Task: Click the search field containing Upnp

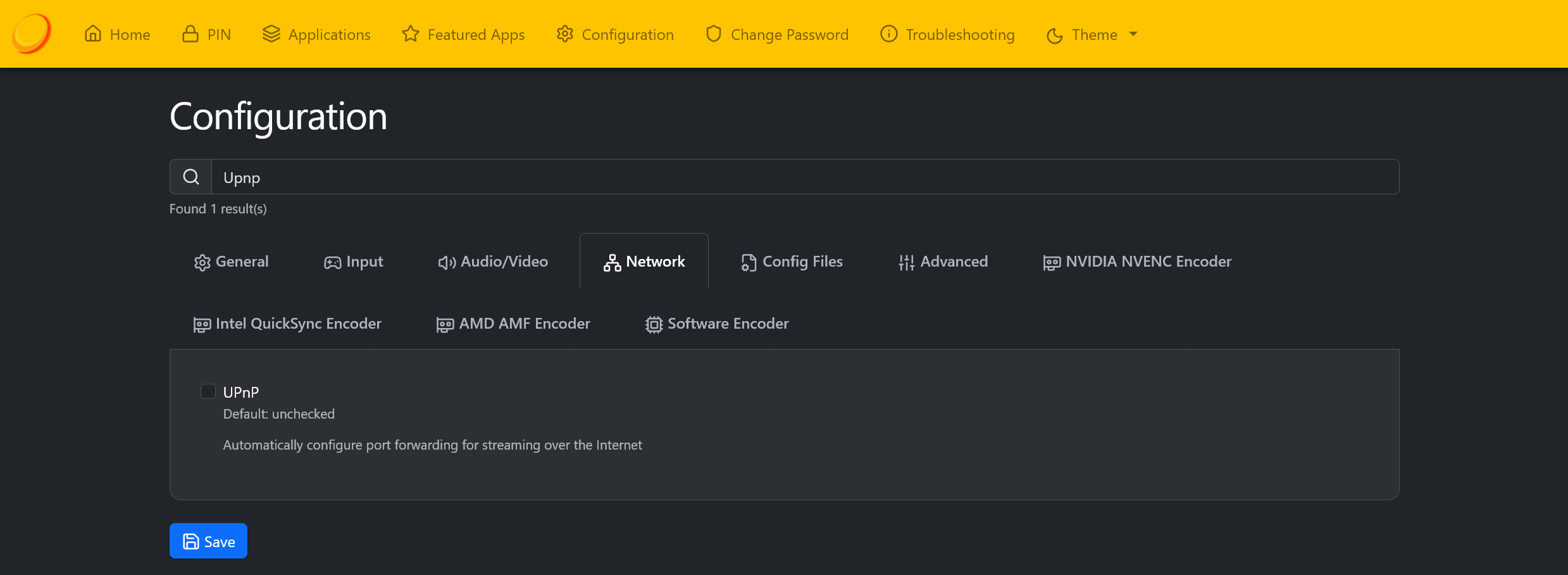Action: pos(804,177)
